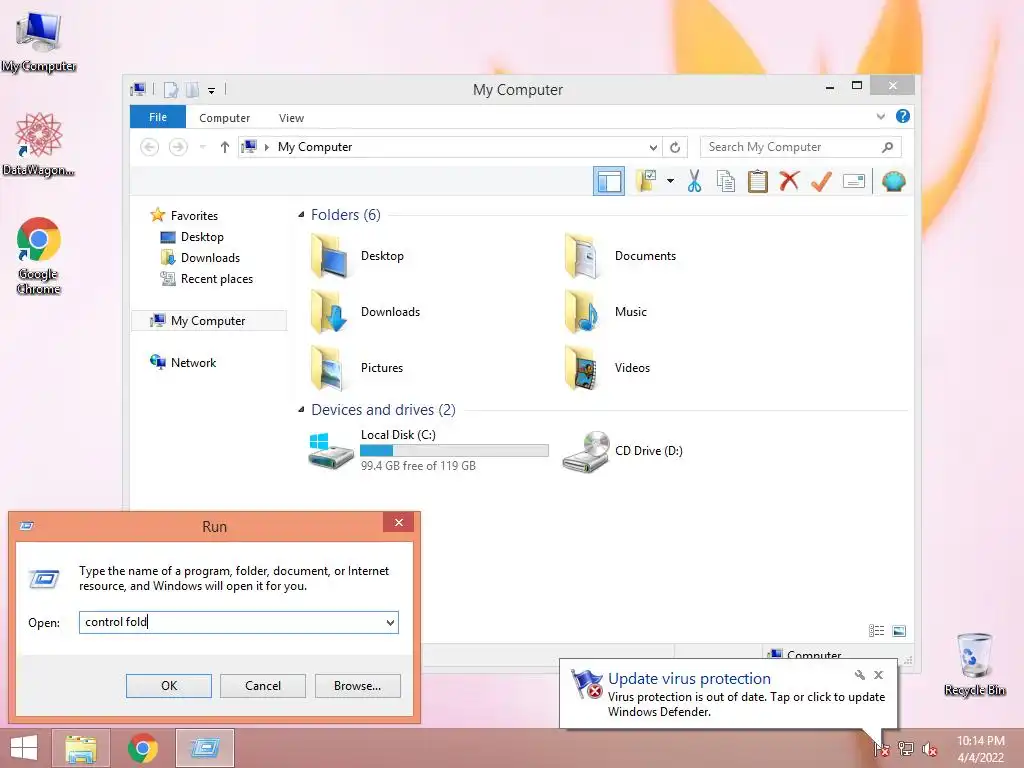Click the Properties quick access icon in title bar
Image resolution: width=1024 pixels, height=768 pixels.
(170, 89)
